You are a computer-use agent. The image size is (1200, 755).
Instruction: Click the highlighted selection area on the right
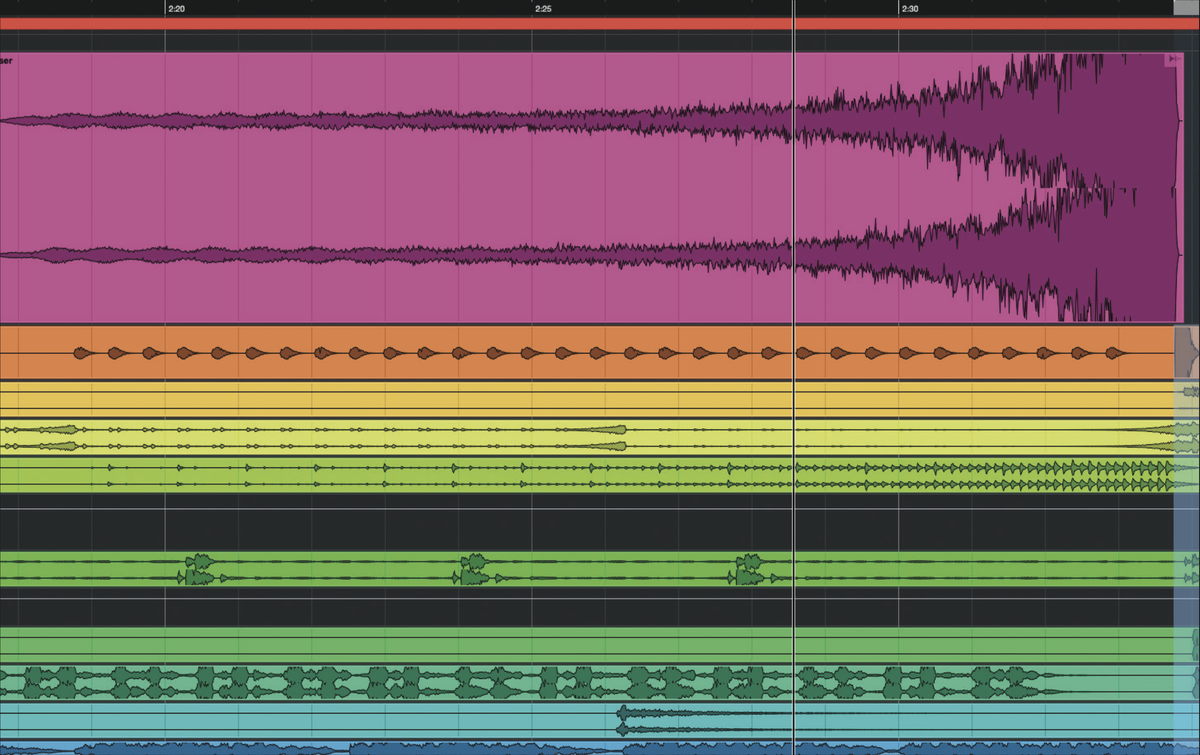[x=1185, y=600]
